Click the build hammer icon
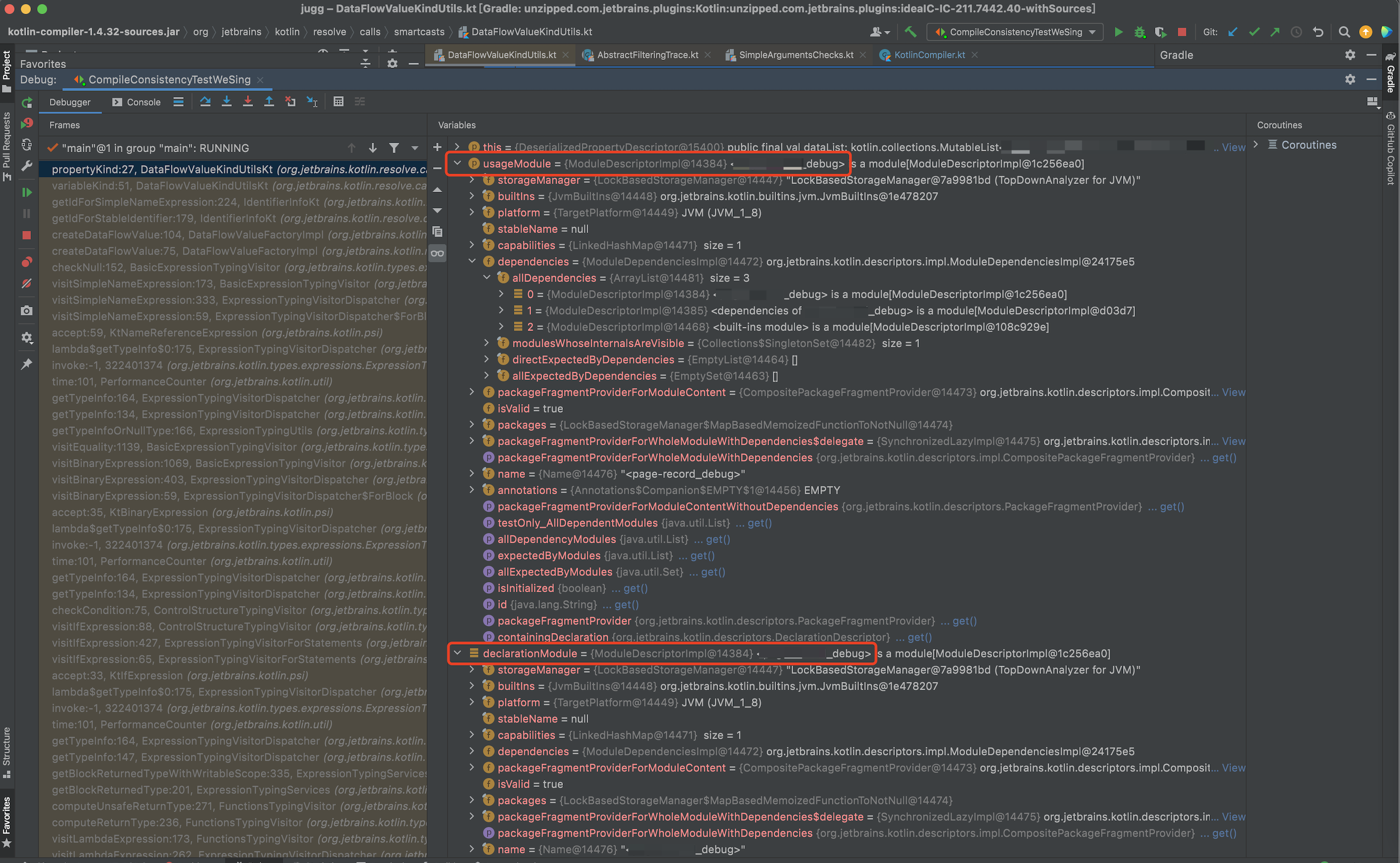Viewport: 1400px width, 863px height. tap(911, 32)
